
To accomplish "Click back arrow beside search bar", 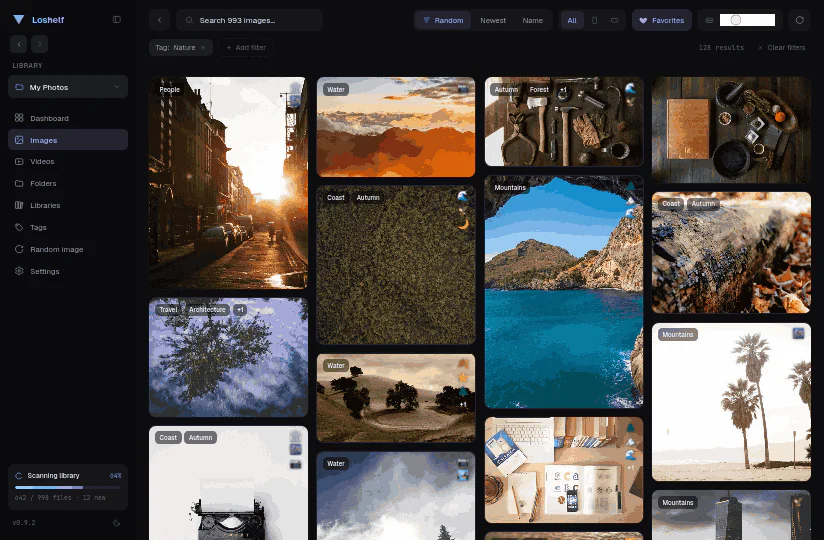I will pos(159,20).
